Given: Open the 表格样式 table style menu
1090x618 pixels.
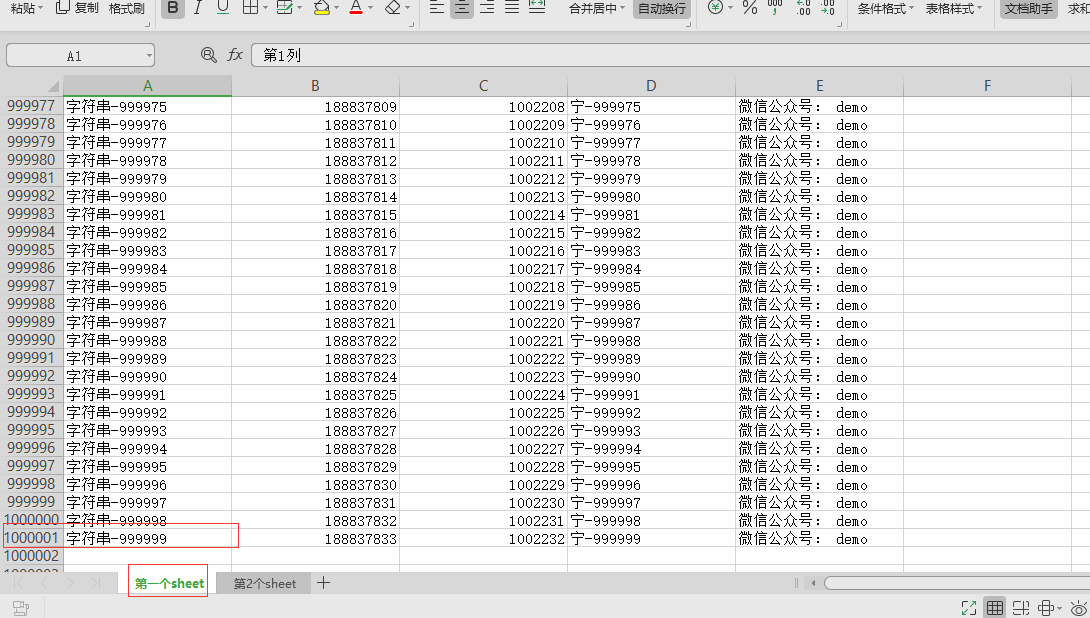Looking at the screenshot, I should point(954,9).
